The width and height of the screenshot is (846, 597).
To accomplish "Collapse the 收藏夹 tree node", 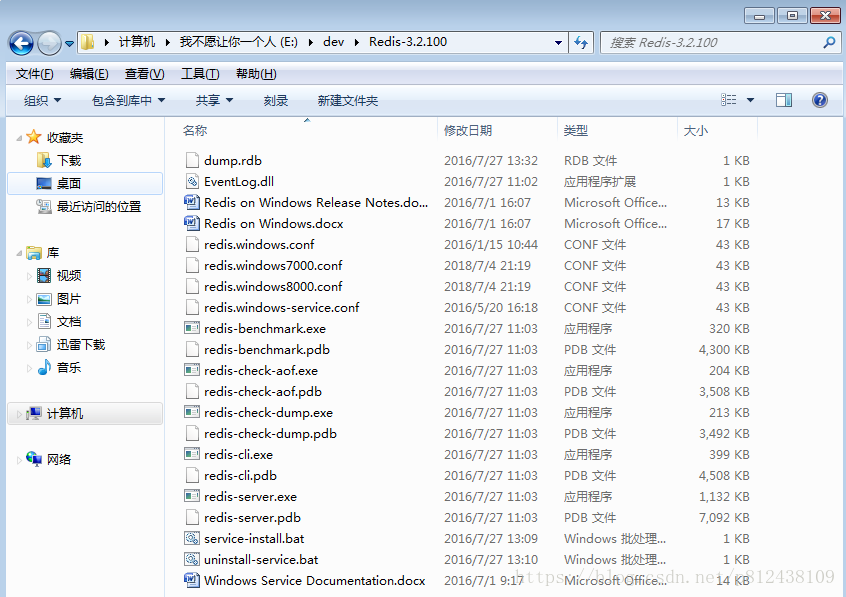I will (19, 138).
